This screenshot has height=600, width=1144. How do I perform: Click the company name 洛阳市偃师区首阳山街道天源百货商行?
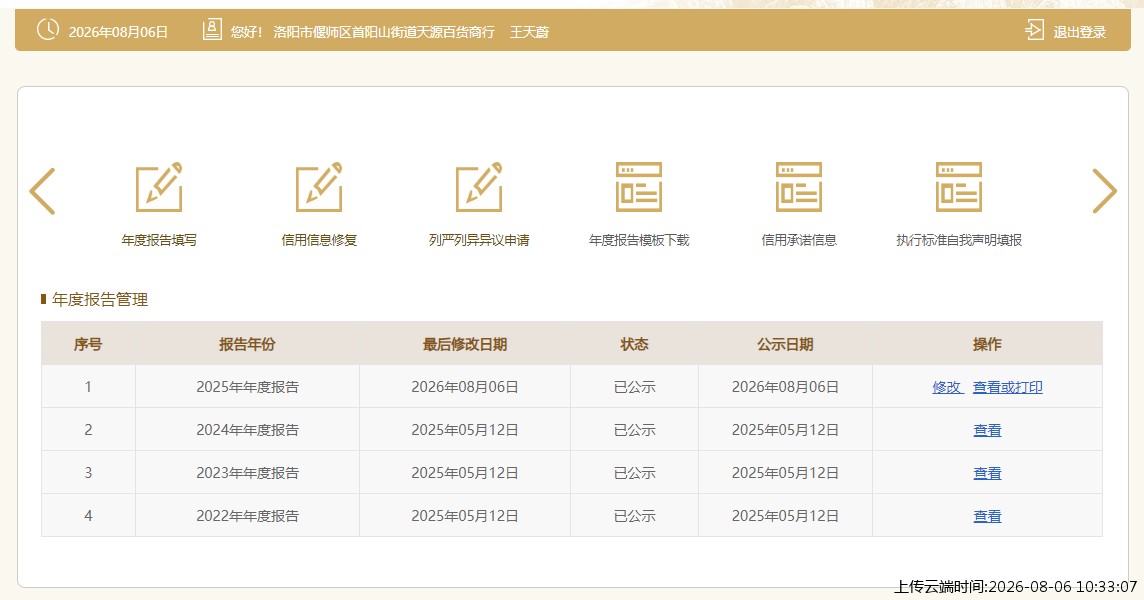(x=384, y=32)
